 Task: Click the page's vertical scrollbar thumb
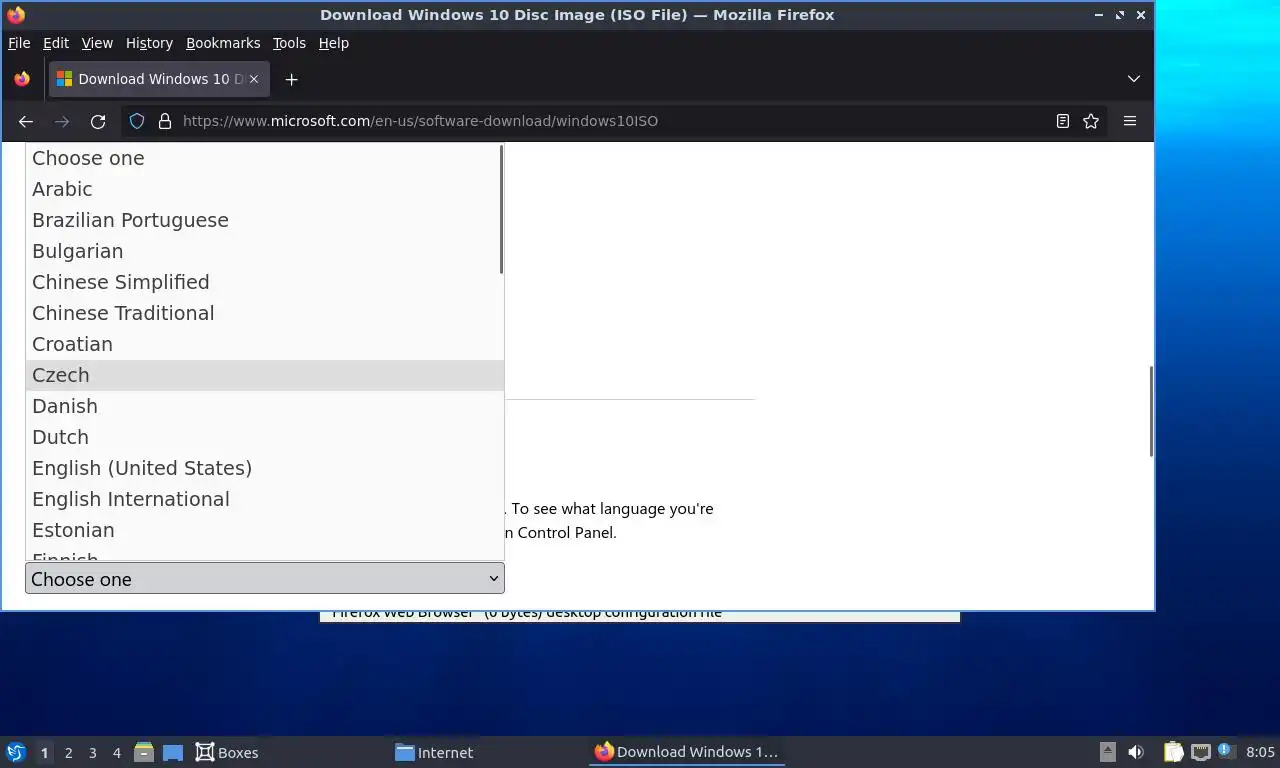pyautogui.click(x=1151, y=412)
